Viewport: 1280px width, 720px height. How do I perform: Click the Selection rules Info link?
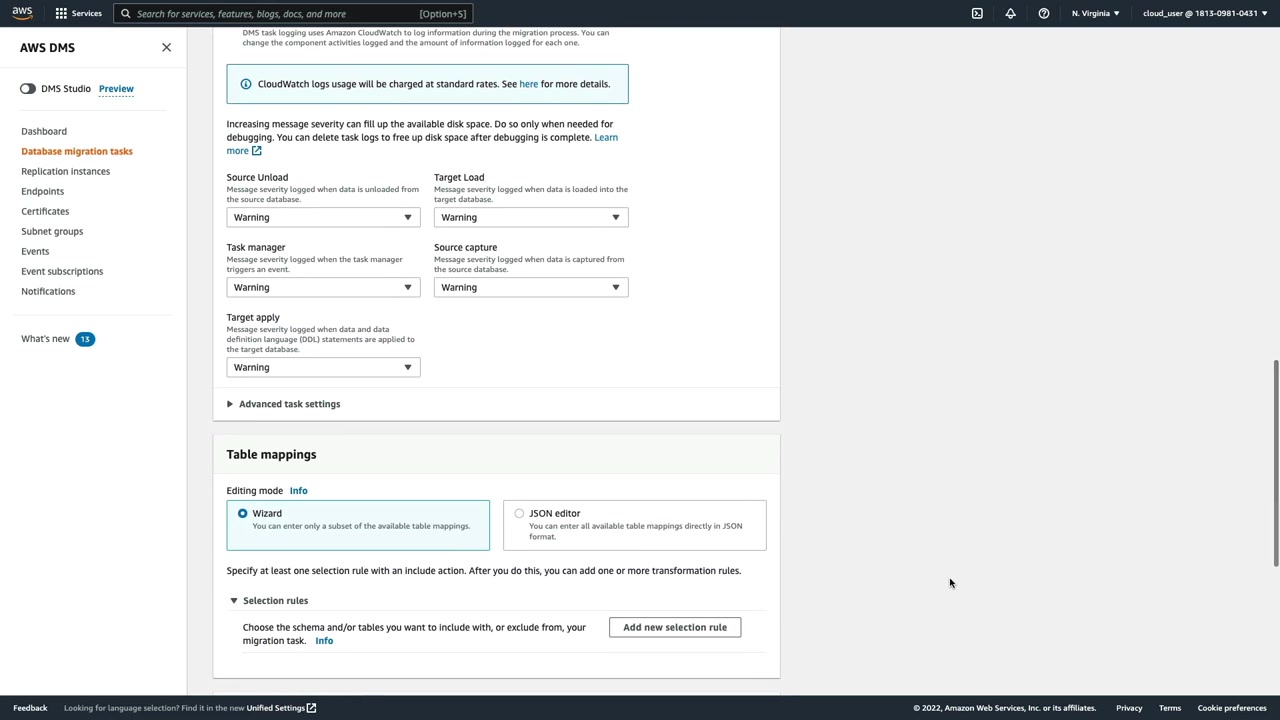324,641
